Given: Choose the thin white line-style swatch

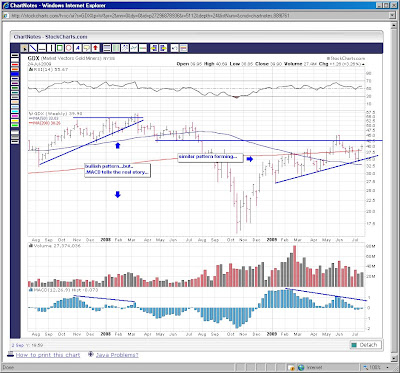Looking at the screenshot, I should (x=15, y=132).
